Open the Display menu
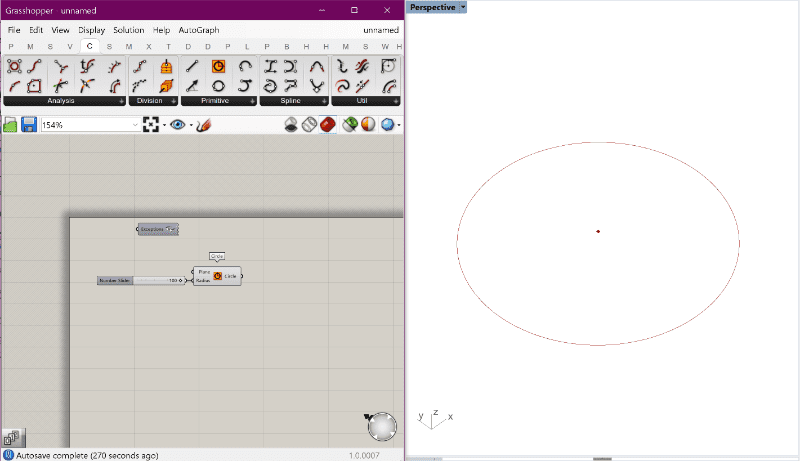Screen dimensions: 800x461 91,30
